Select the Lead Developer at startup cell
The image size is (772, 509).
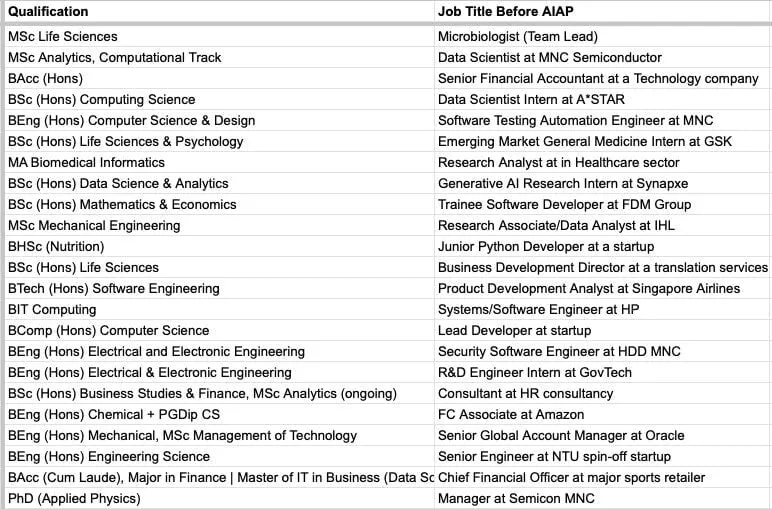pos(603,331)
